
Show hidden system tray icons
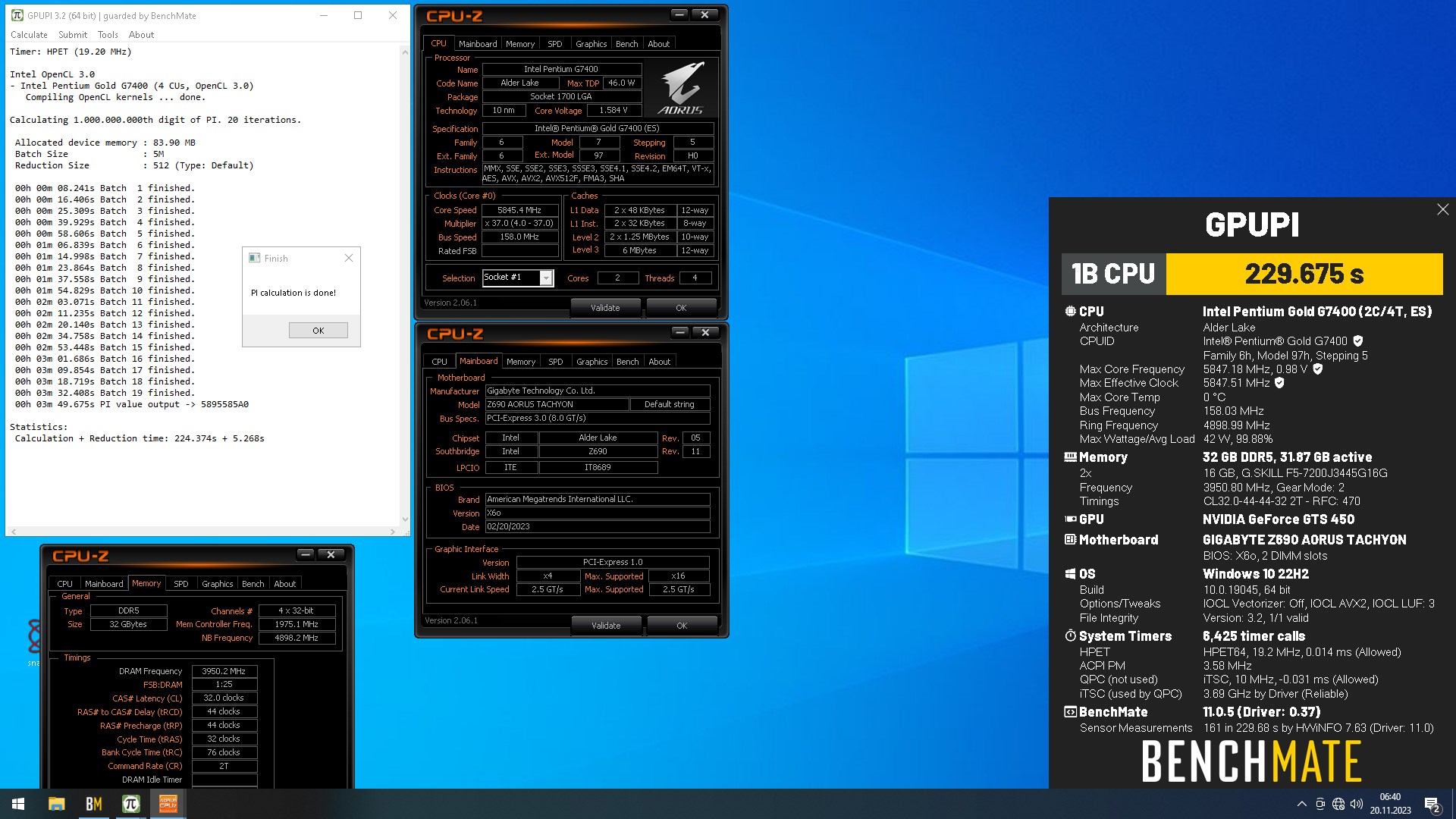point(1301,804)
